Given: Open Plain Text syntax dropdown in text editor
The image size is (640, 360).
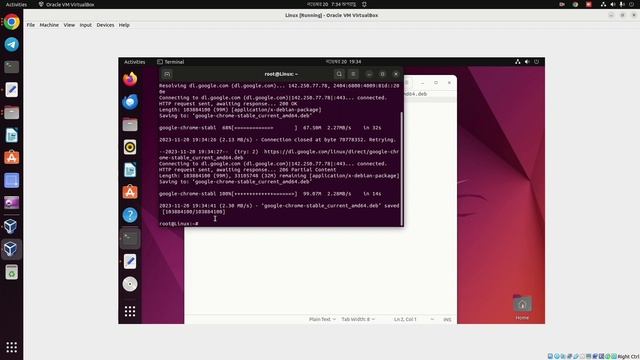Looking at the screenshot, I should coord(322,319).
